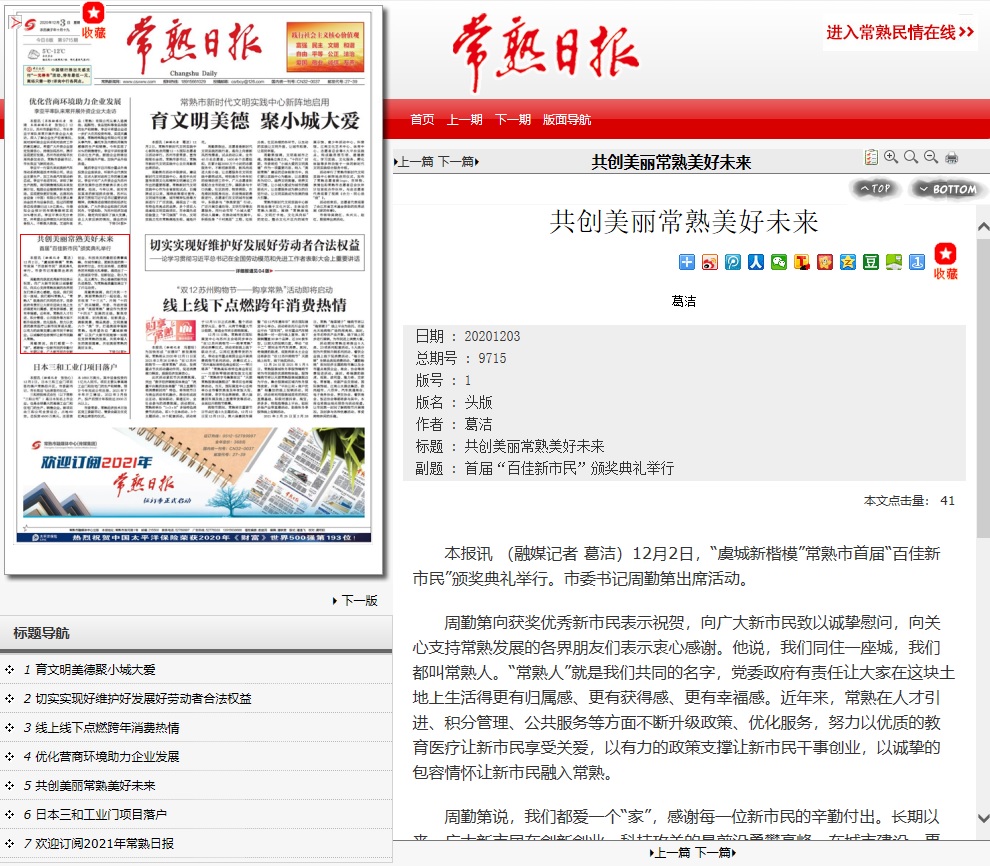The image size is (990, 866).
Task: Select the 切实实现好维护好发展好劳动者合法权益 box on the thumbnail
Action: click(x=254, y=252)
